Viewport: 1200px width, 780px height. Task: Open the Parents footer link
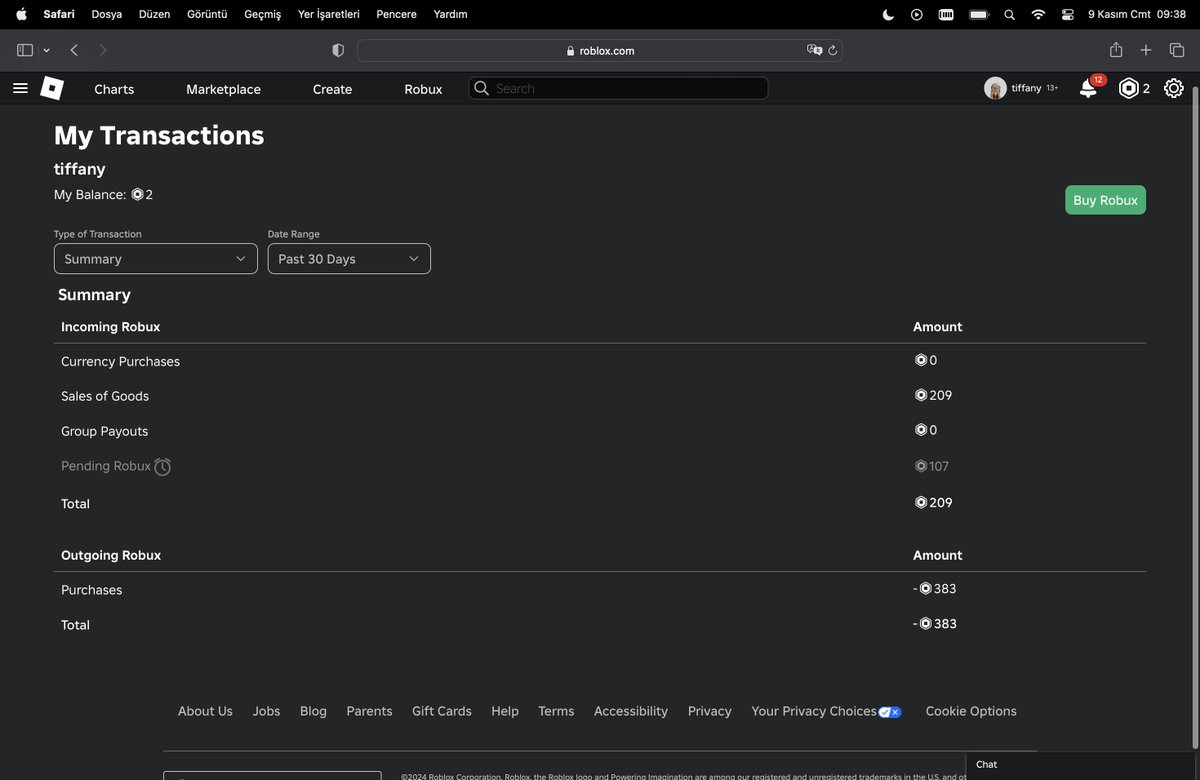point(369,711)
